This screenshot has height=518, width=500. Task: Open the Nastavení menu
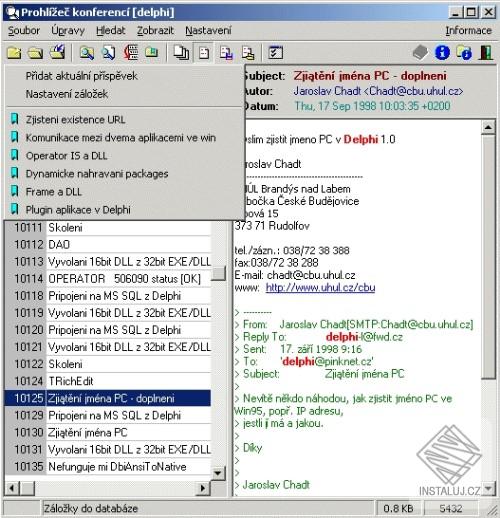click(x=208, y=31)
